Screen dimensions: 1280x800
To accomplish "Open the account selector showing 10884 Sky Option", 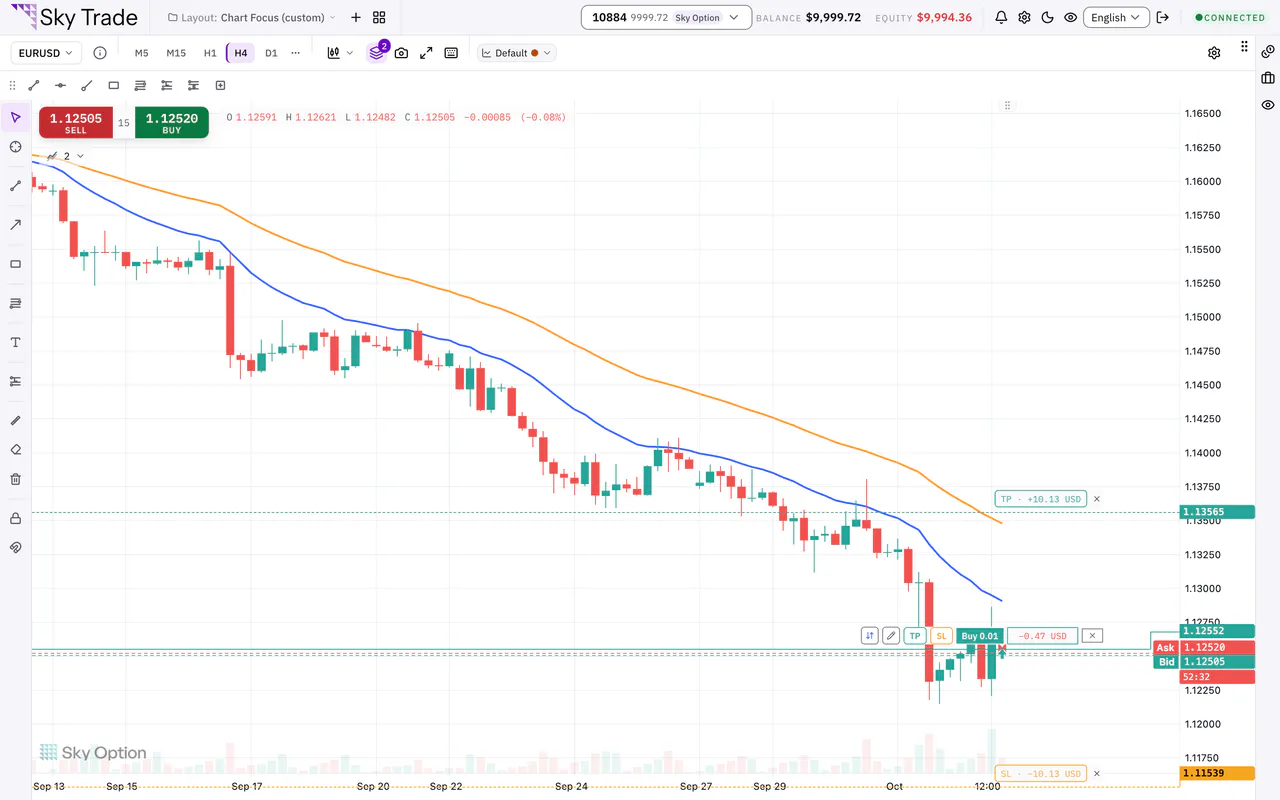I will pyautogui.click(x=665, y=17).
